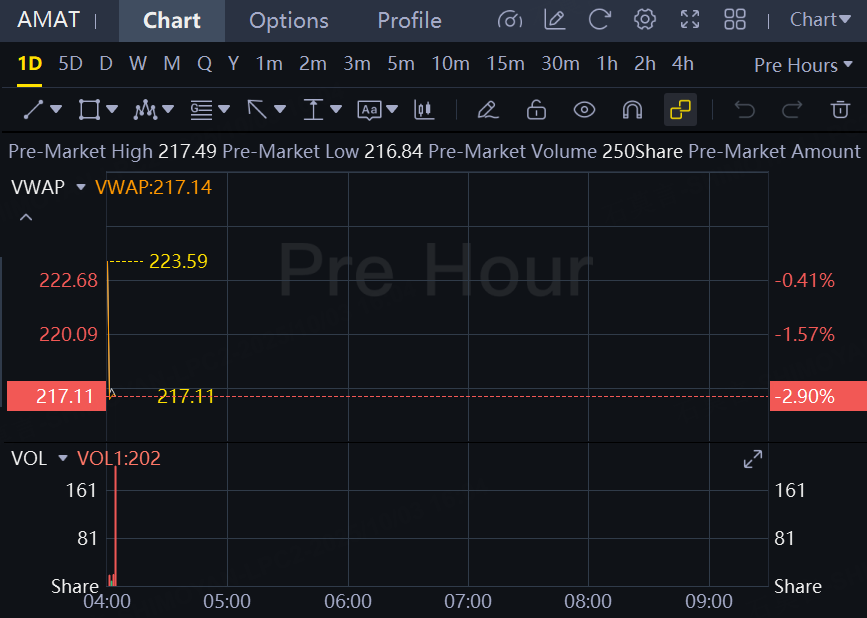Select the 10m interval
The image size is (867, 618).
(x=451, y=64)
